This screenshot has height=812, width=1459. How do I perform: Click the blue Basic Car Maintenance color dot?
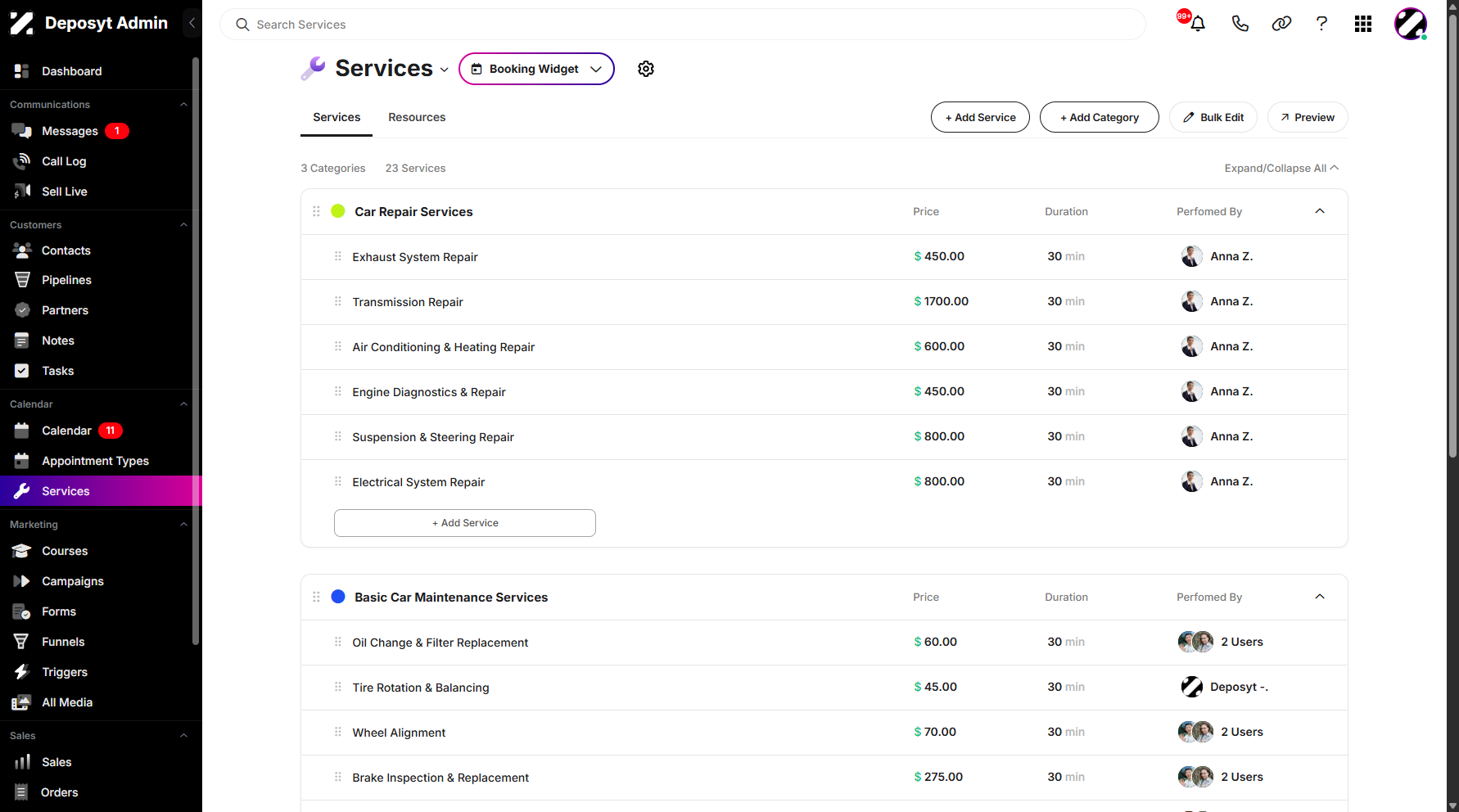point(337,597)
